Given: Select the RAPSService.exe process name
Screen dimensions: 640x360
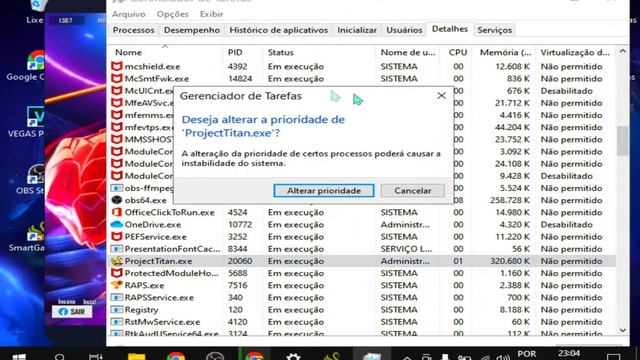Looking at the screenshot, I should coord(159,298).
